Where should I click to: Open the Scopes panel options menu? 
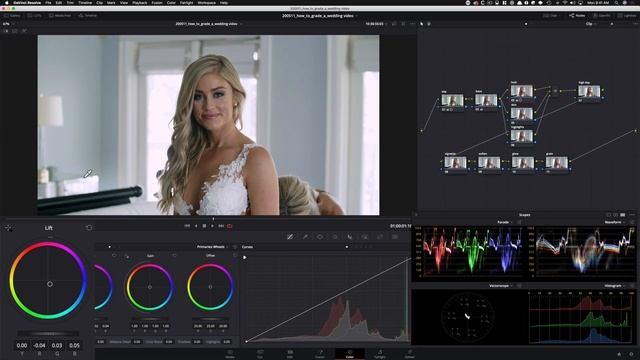[x=632, y=215]
